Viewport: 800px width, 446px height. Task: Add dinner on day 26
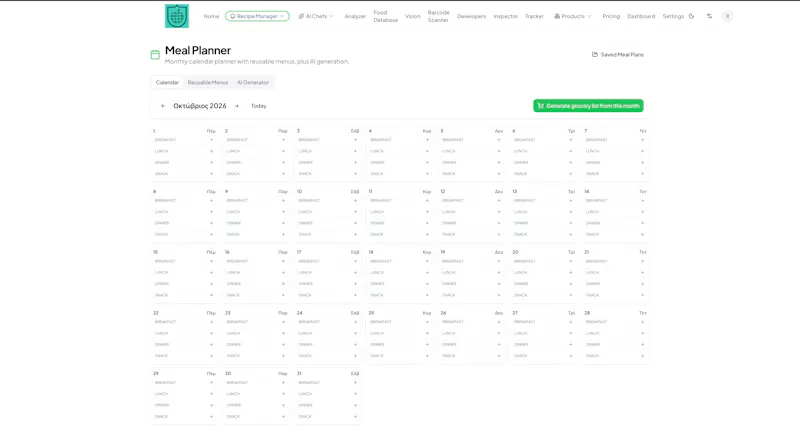point(499,344)
